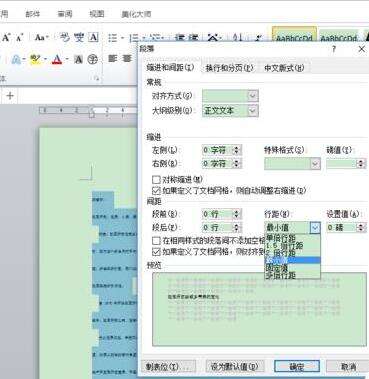Click the Align Left icon
Viewport: 369px width, 379px height.
click(113, 59)
